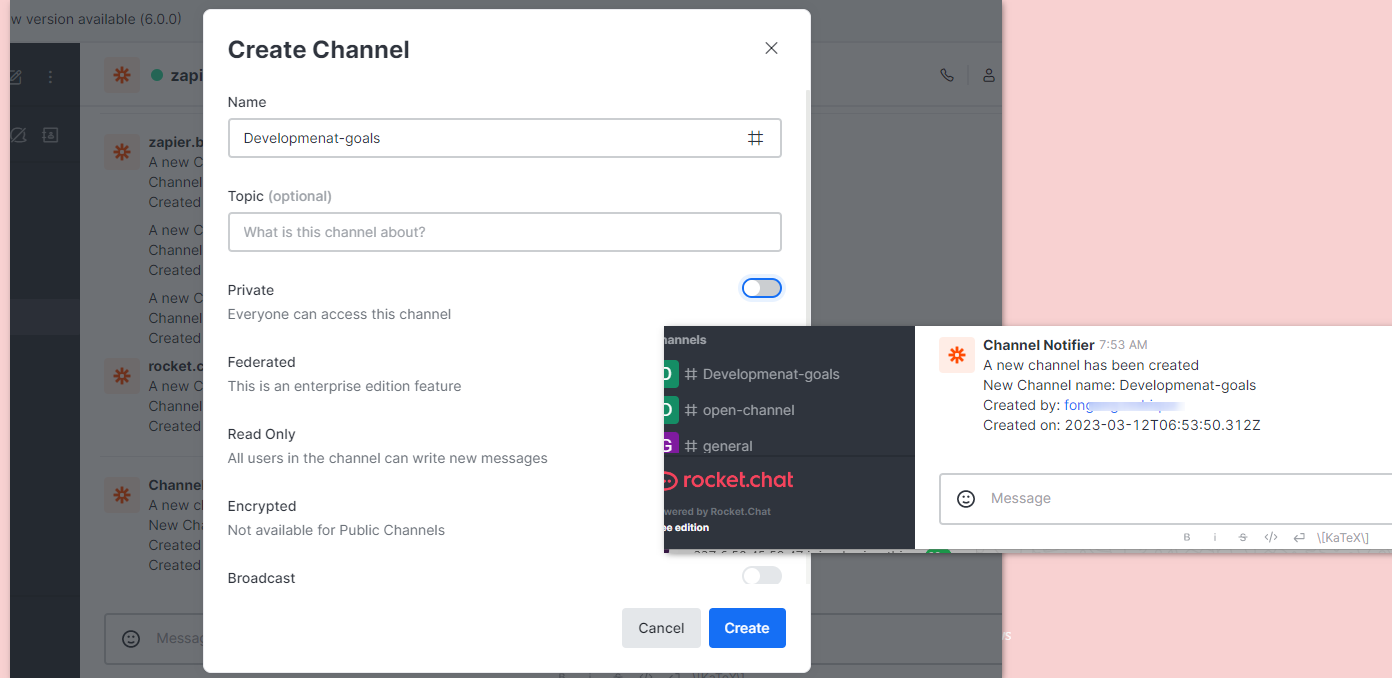Click the inline code formatting icon

[1271, 537]
